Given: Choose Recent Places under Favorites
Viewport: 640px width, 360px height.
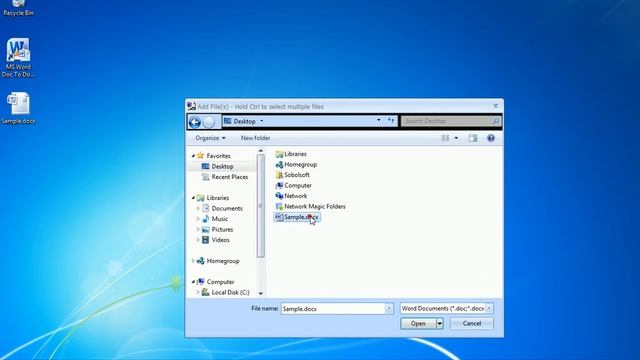Looking at the screenshot, I should [x=225, y=177].
